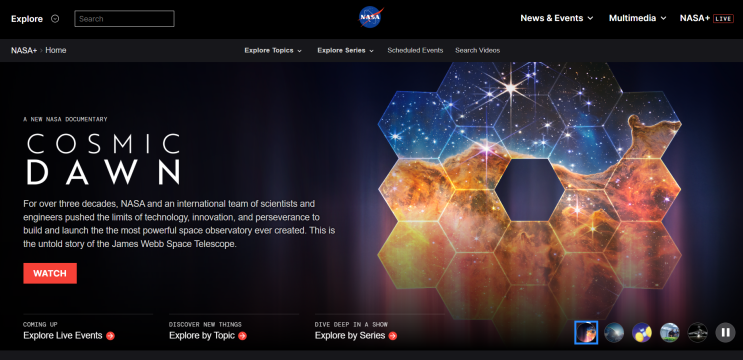Screen dimensions: 743x360
Task: Open the Explore by Series link
Action: click(x=350, y=336)
